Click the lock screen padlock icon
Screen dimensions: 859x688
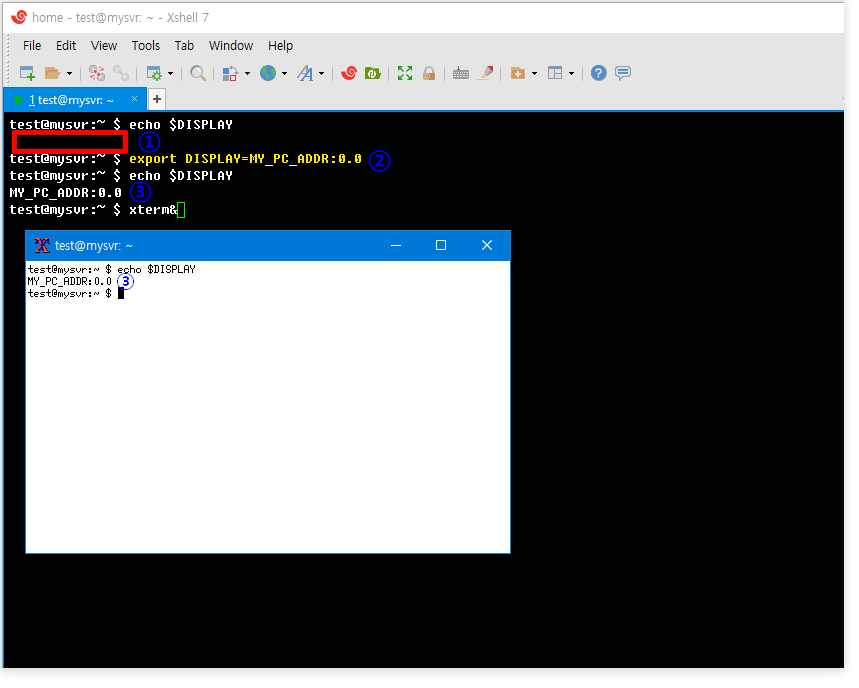429,73
